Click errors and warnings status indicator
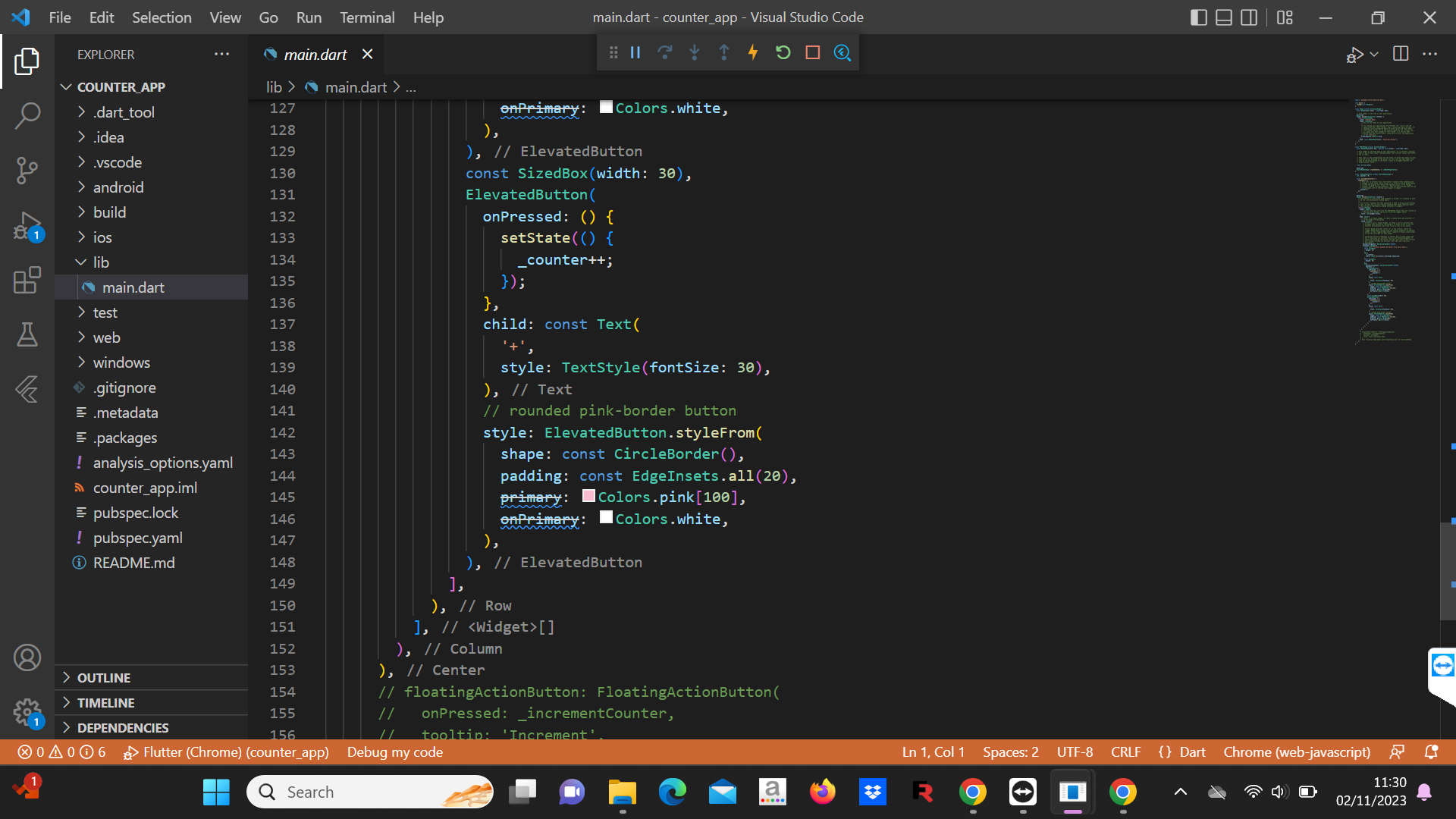The image size is (1456, 819). (62, 752)
